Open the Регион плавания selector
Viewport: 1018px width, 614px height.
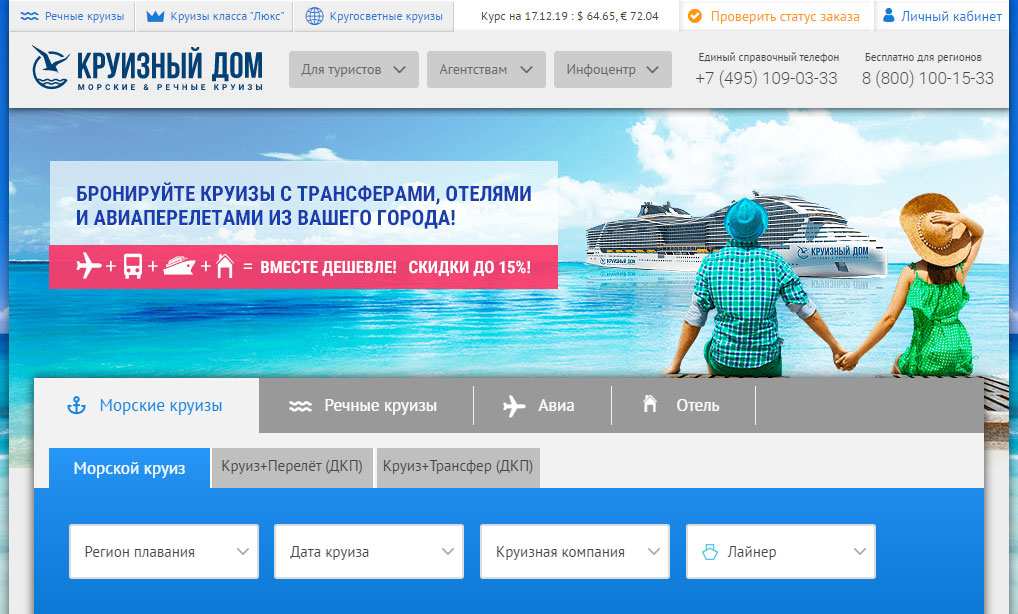[164, 551]
